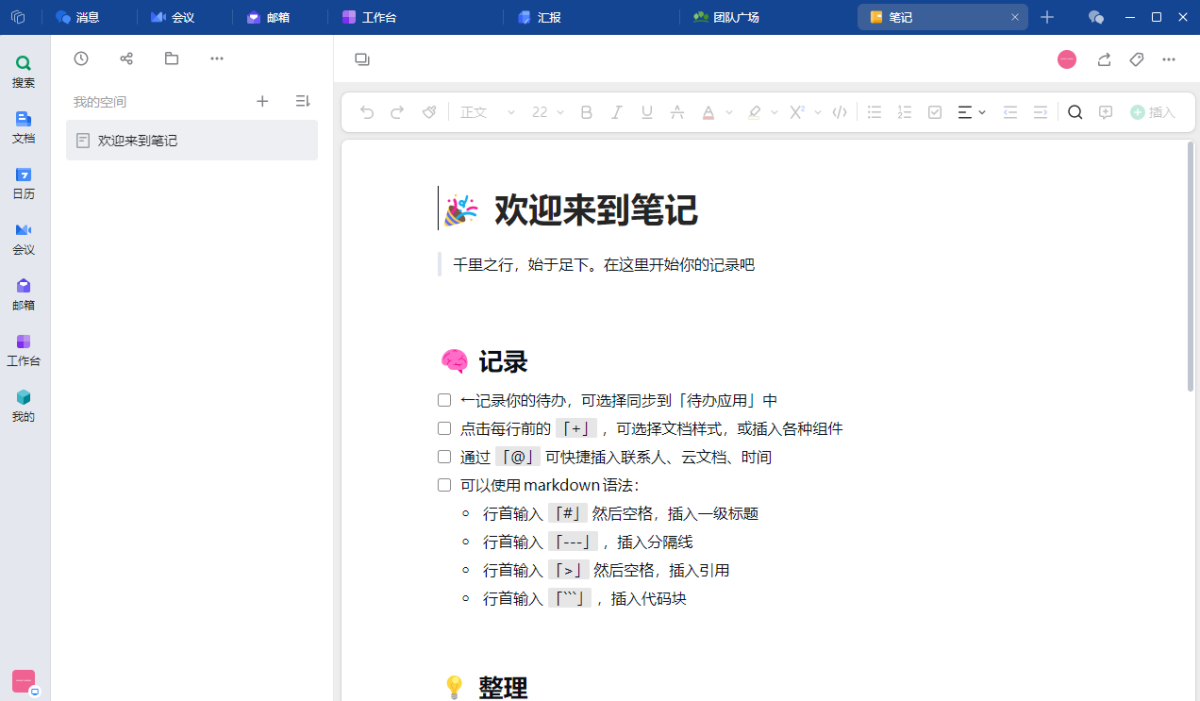Tick the checkbox for markdown 语法 item
Screen dimensions: 1200x701
point(445,485)
